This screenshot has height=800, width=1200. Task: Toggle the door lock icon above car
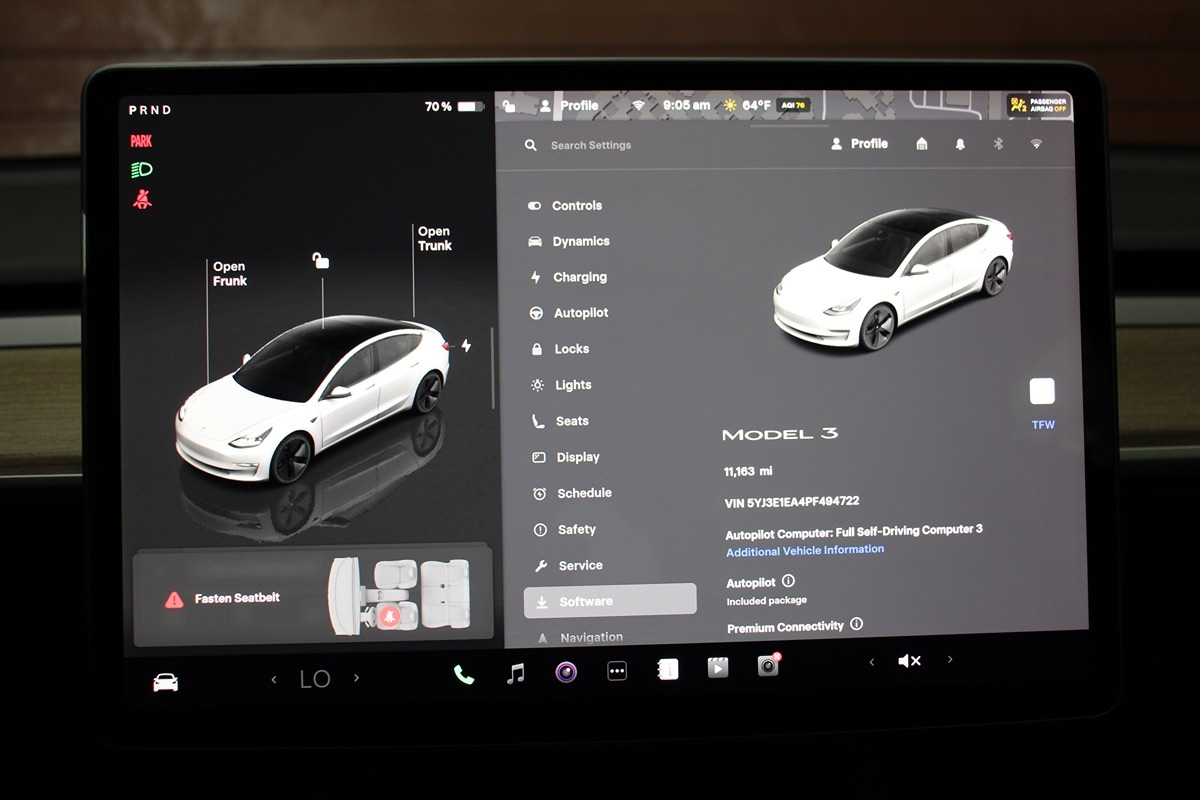pos(320,261)
